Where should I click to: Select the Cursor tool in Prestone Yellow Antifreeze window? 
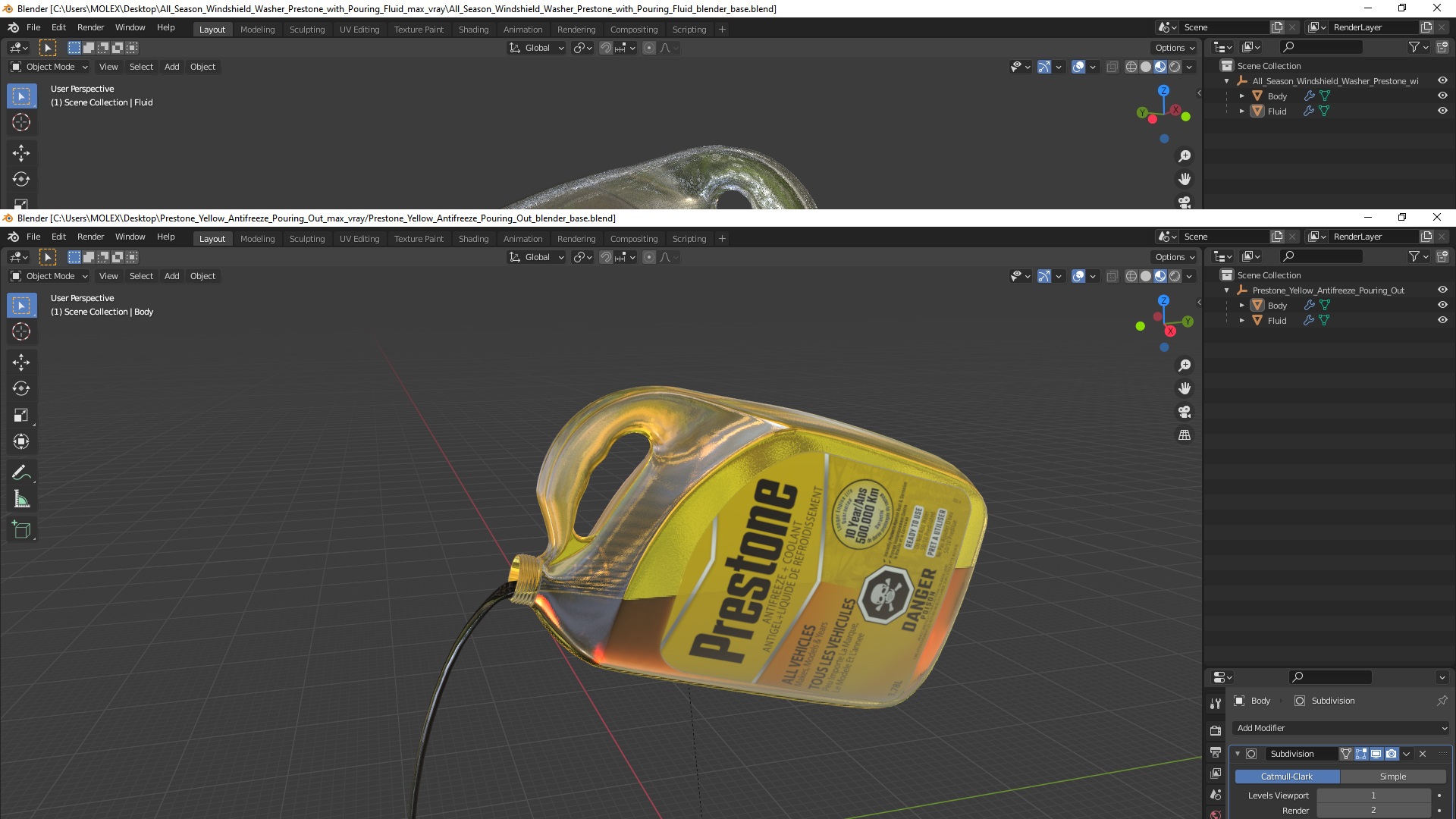point(21,331)
